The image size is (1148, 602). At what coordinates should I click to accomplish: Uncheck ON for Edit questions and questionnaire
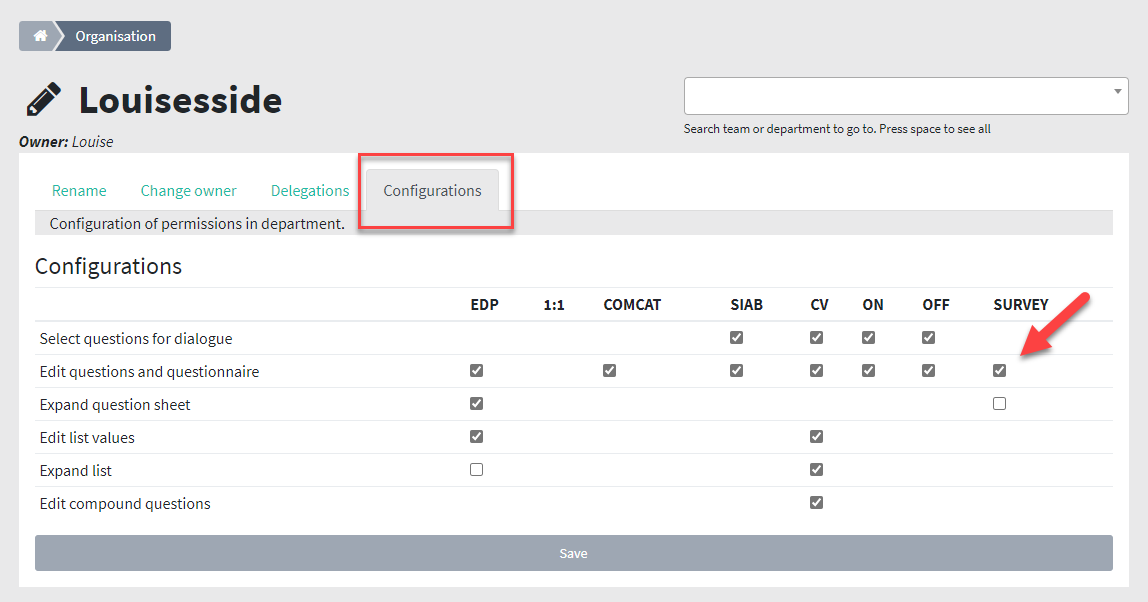[x=868, y=371]
